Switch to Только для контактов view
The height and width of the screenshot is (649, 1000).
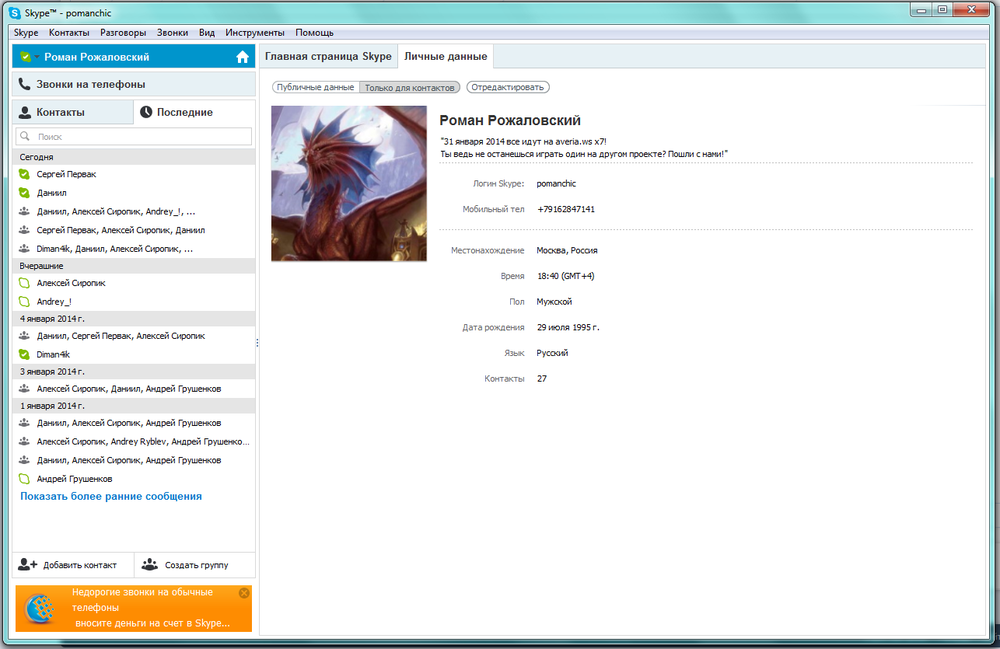pos(411,88)
